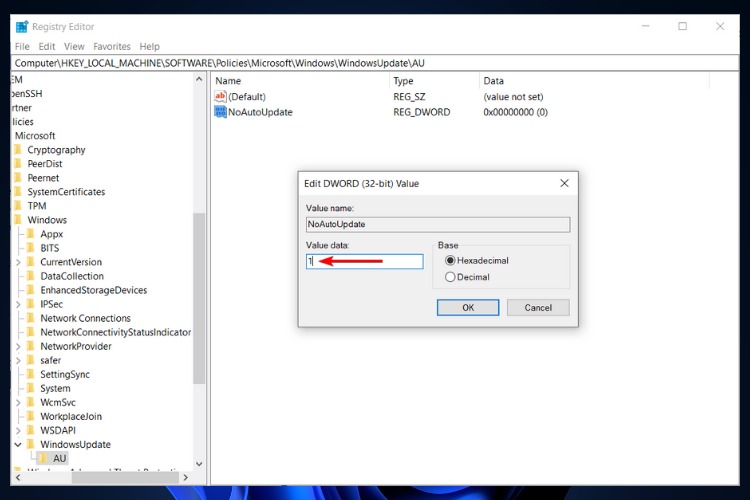Select the Windows key in tree
This screenshot has height=500, width=750.
click(x=47, y=220)
